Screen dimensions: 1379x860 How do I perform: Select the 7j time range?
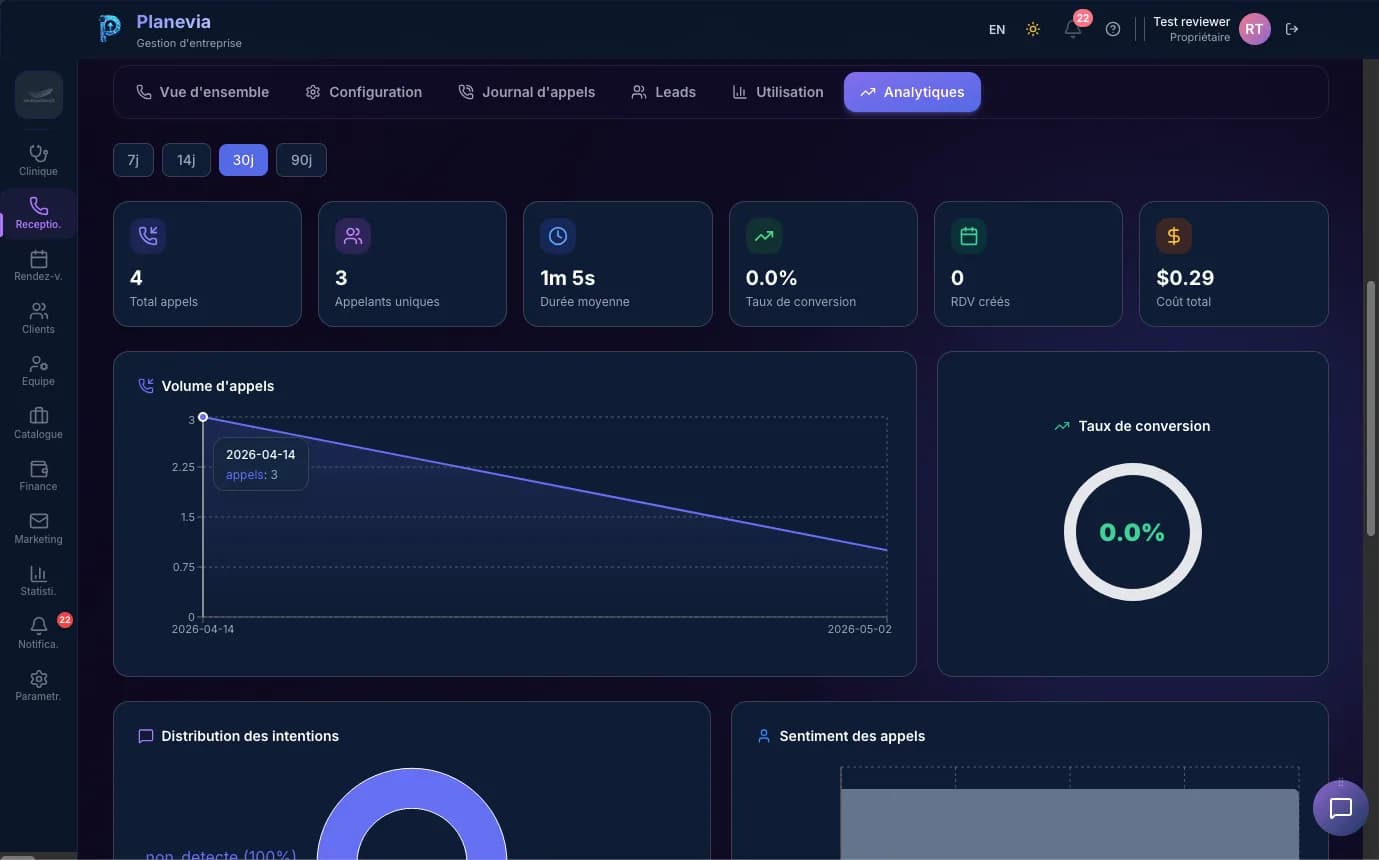coord(133,160)
